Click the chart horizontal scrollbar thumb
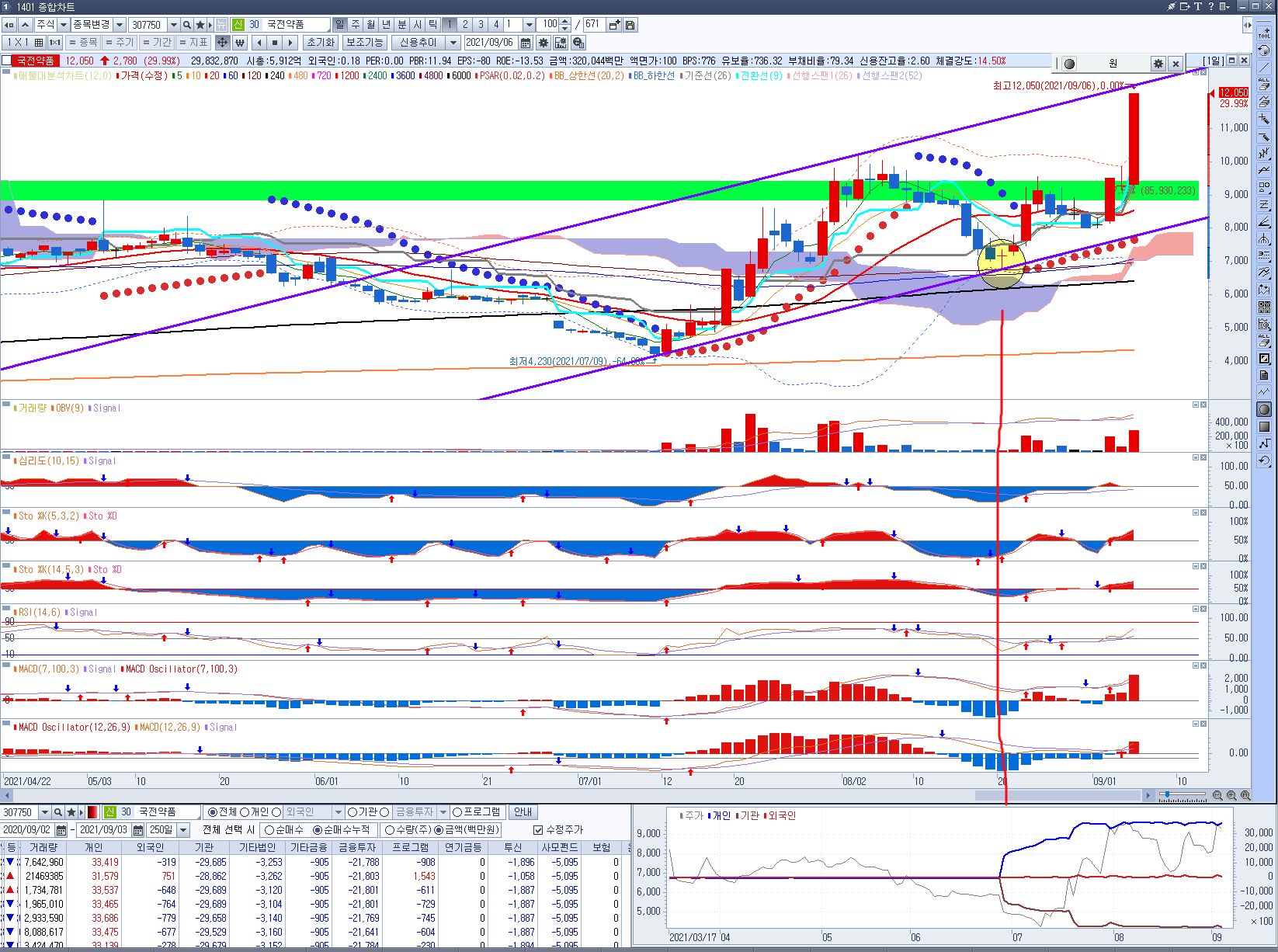This screenshot has width=1278, height=952. [1057, 795]
